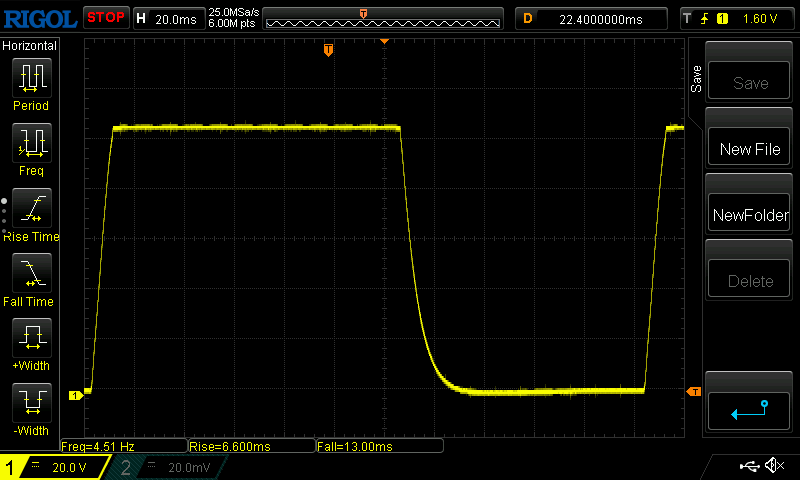Click the Fall=13.00ms measurement result
Screen dimensions: 800x480
coord(380,446)
